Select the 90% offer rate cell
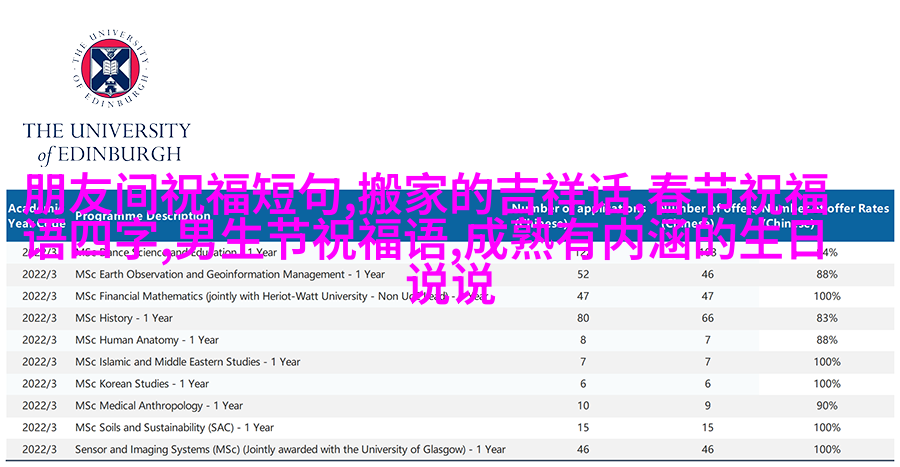 click(x=827, y=406)
